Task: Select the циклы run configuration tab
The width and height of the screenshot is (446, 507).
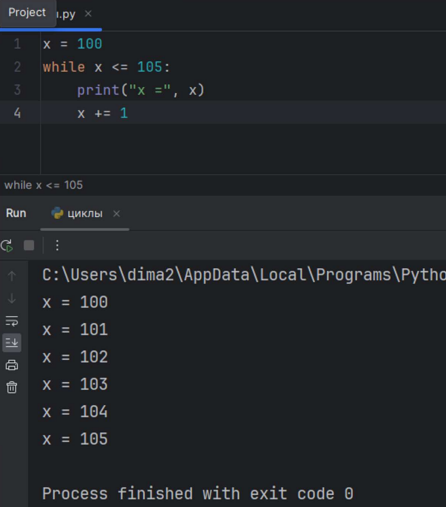Action: [x=85, y=214]
